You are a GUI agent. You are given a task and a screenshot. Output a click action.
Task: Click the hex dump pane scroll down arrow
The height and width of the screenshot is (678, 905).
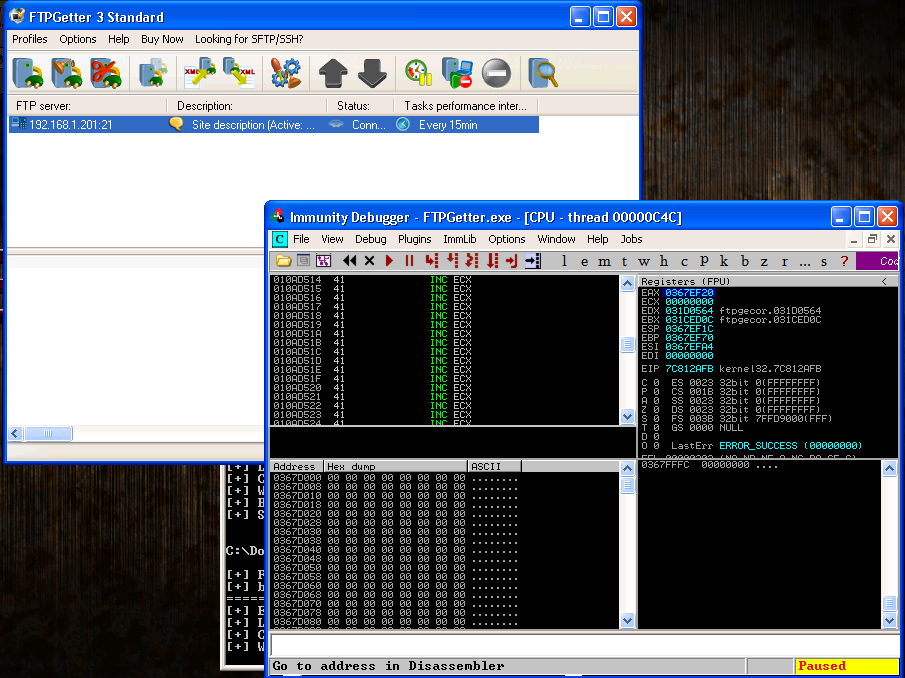coord(627,621)
